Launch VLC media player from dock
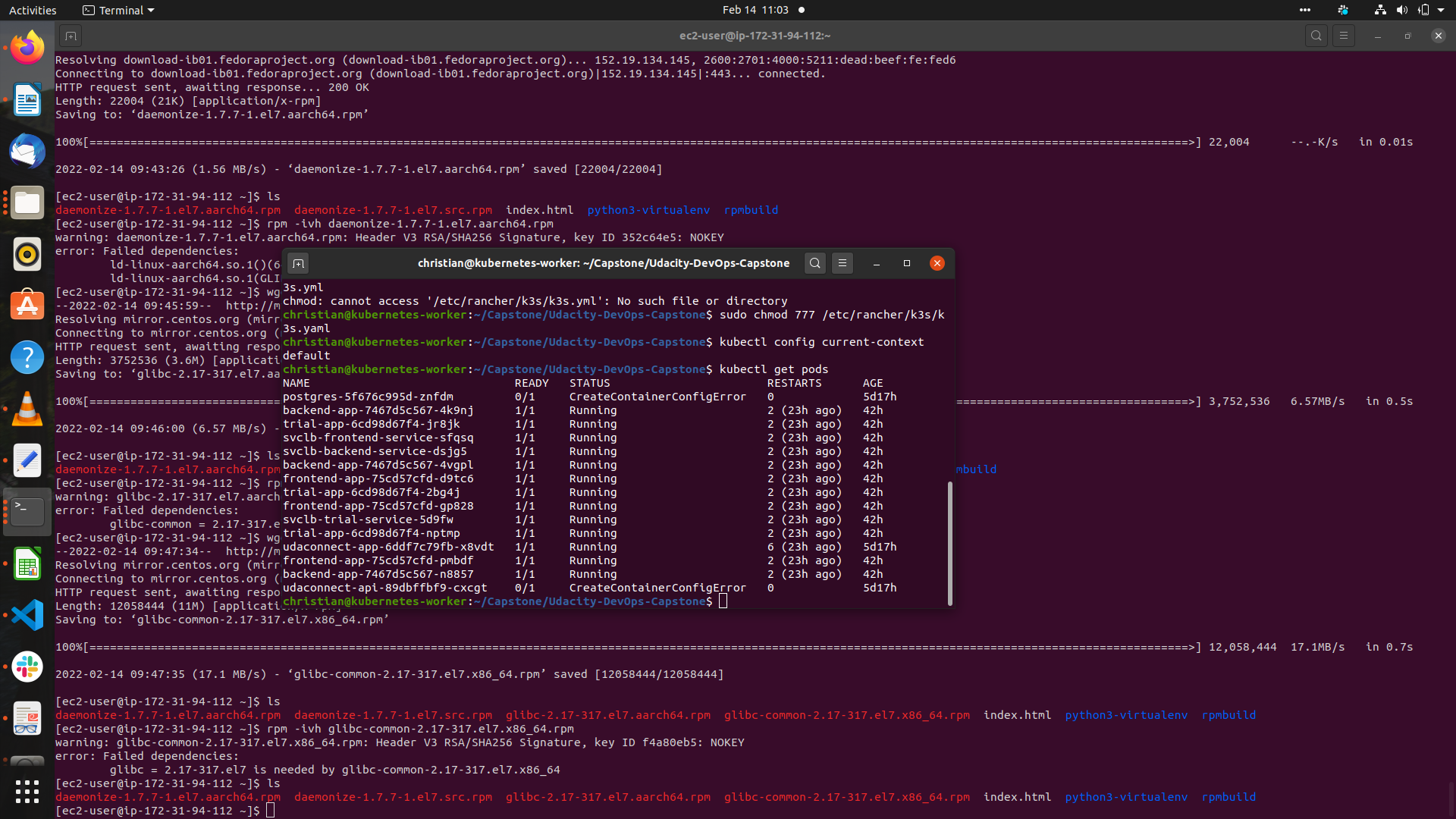The width and height of the screenshot is (1456, 819). tap(27, 409)
